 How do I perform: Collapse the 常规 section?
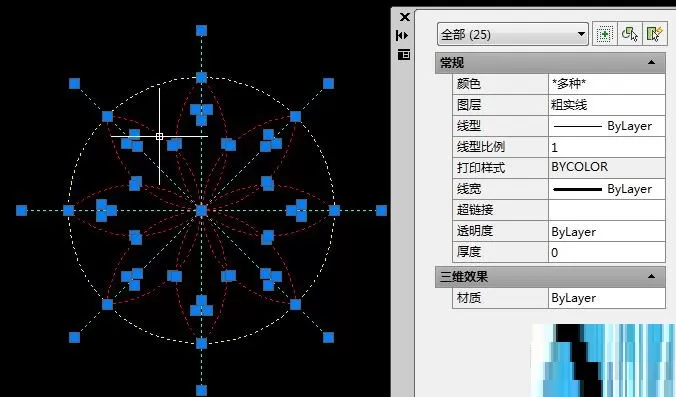(651, 63)
